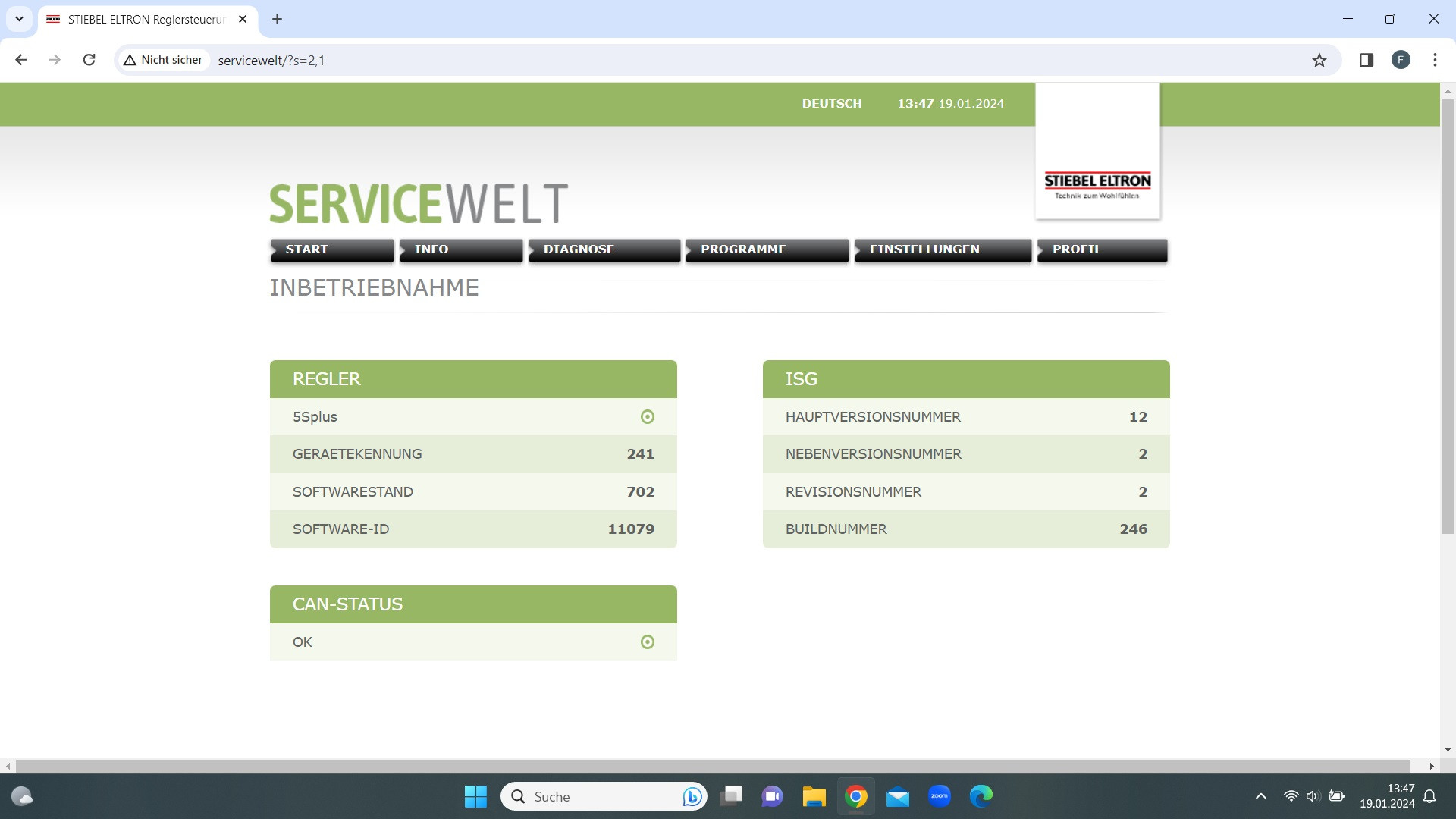The image size is (1456, 819).
Task: Expand the tab search dropdown arrow
Action: 19,19
